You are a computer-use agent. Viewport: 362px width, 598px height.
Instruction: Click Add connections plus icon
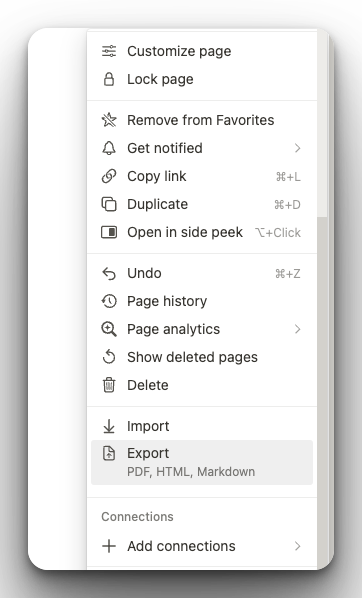(109, 546)
